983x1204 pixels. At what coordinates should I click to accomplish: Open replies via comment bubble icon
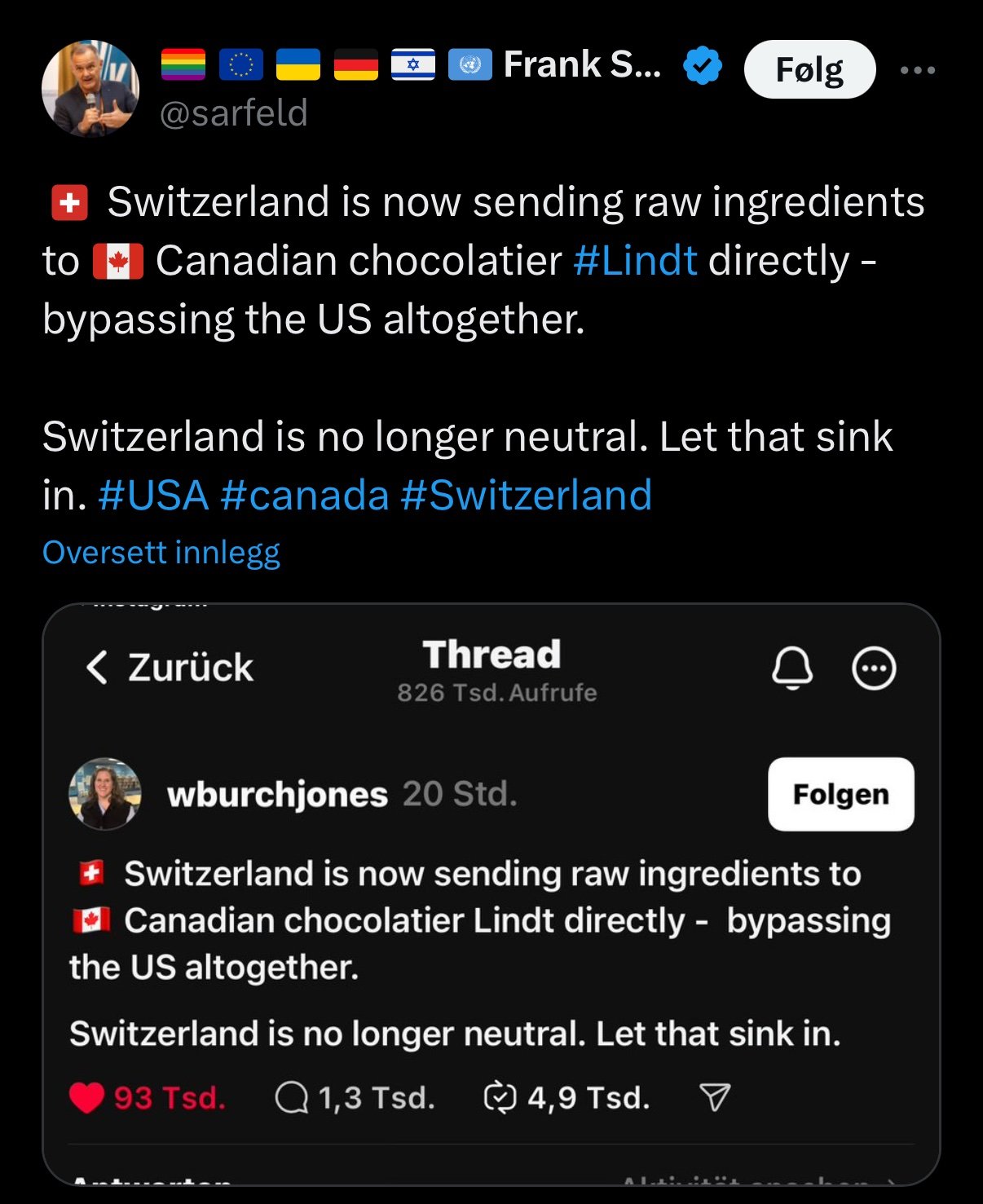[x=291, y=1098]
